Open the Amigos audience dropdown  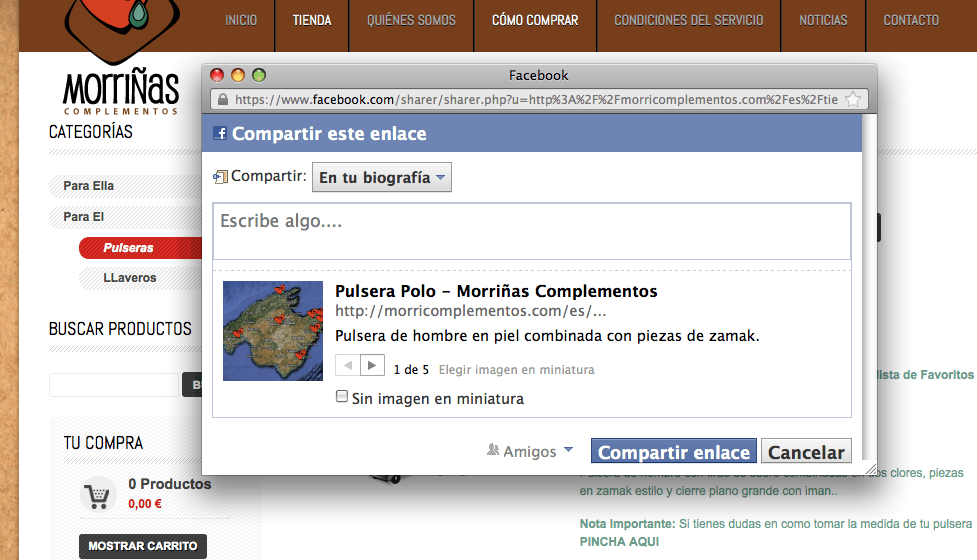(530, 451)
